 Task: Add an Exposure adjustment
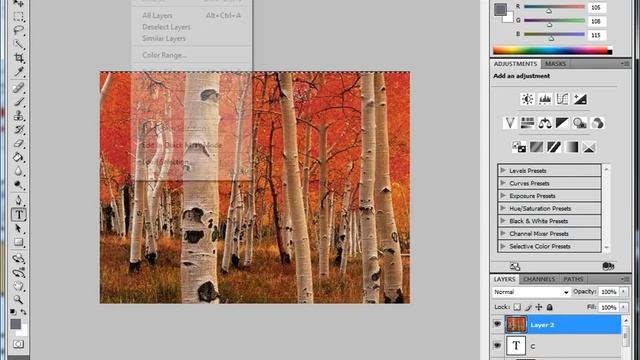click(580, 99)
